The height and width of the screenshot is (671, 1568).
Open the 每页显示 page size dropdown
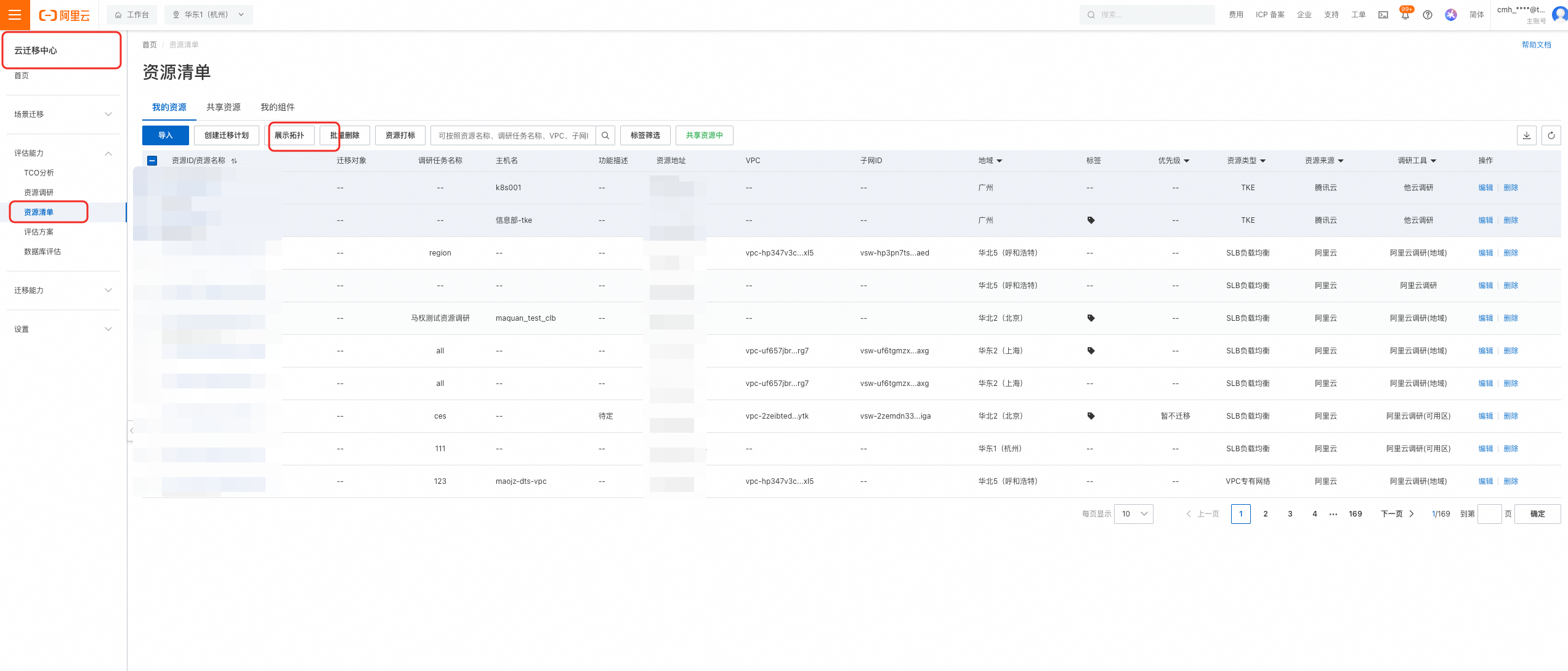1133,514
